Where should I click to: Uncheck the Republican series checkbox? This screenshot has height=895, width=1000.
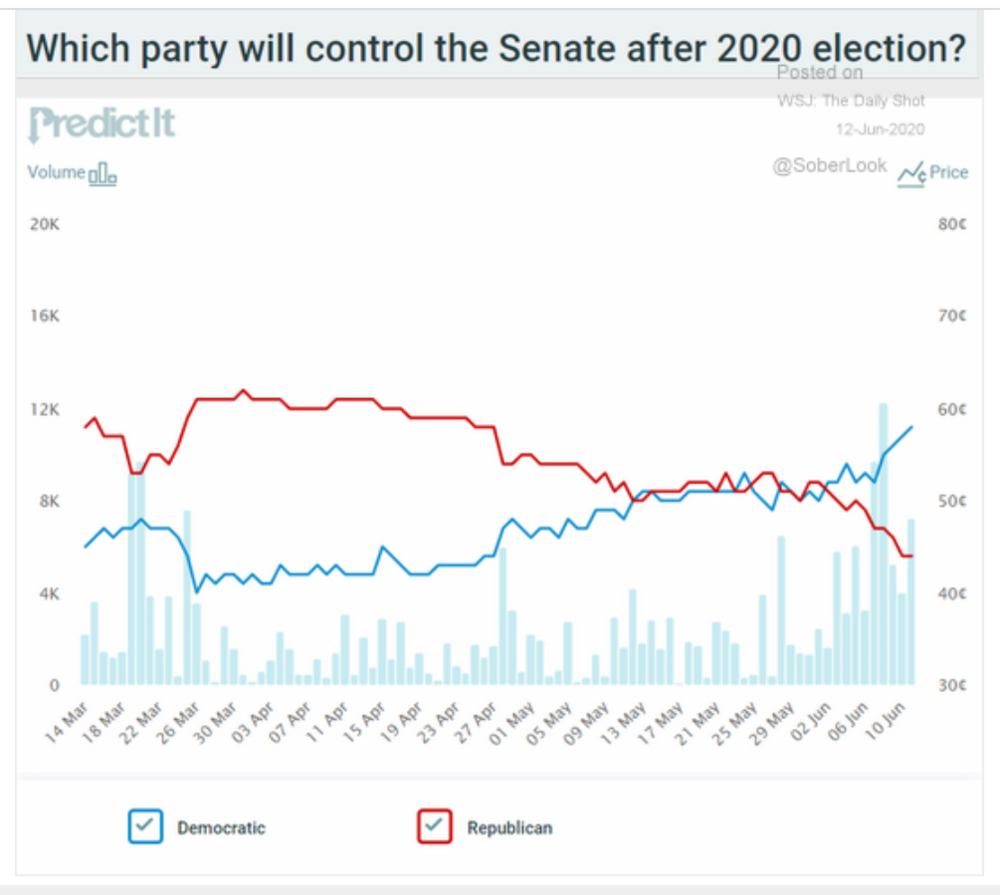(x=435, y=826)
